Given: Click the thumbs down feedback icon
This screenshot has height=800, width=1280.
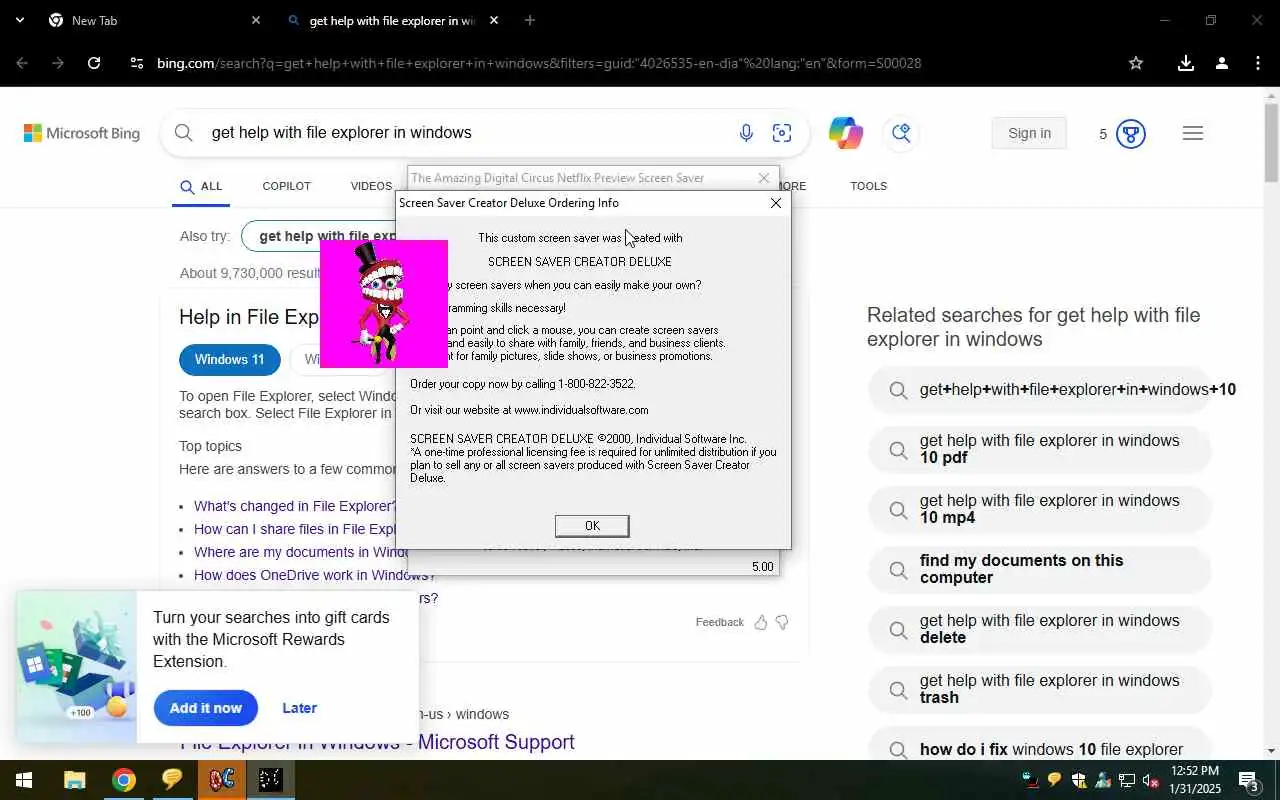Looking at the screenshot, I should point(782,622).
